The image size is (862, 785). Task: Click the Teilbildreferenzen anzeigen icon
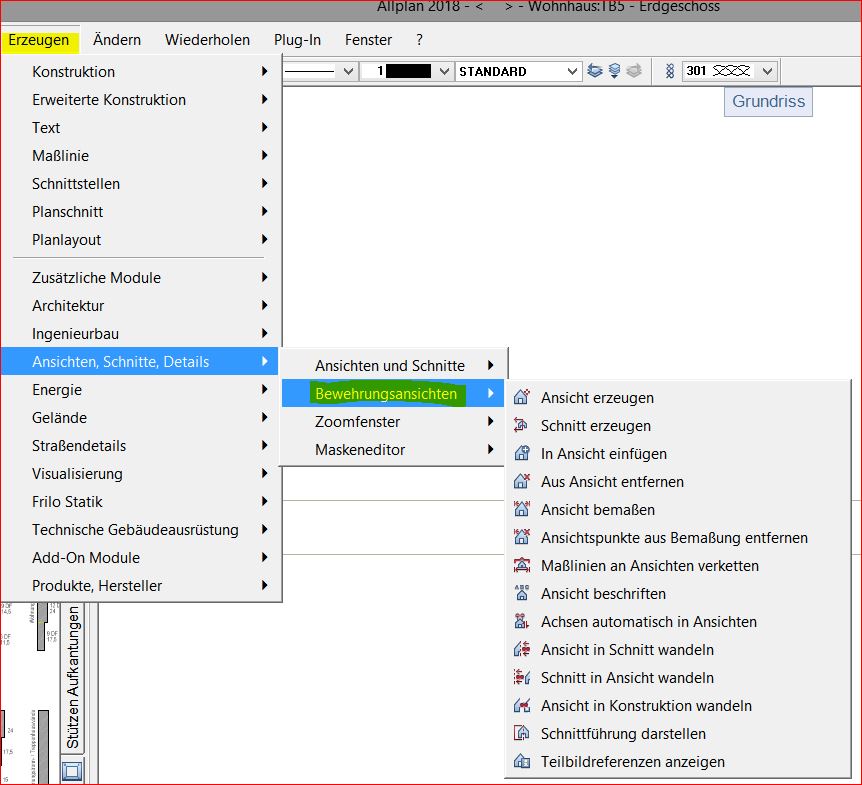(x=521, y=762)
